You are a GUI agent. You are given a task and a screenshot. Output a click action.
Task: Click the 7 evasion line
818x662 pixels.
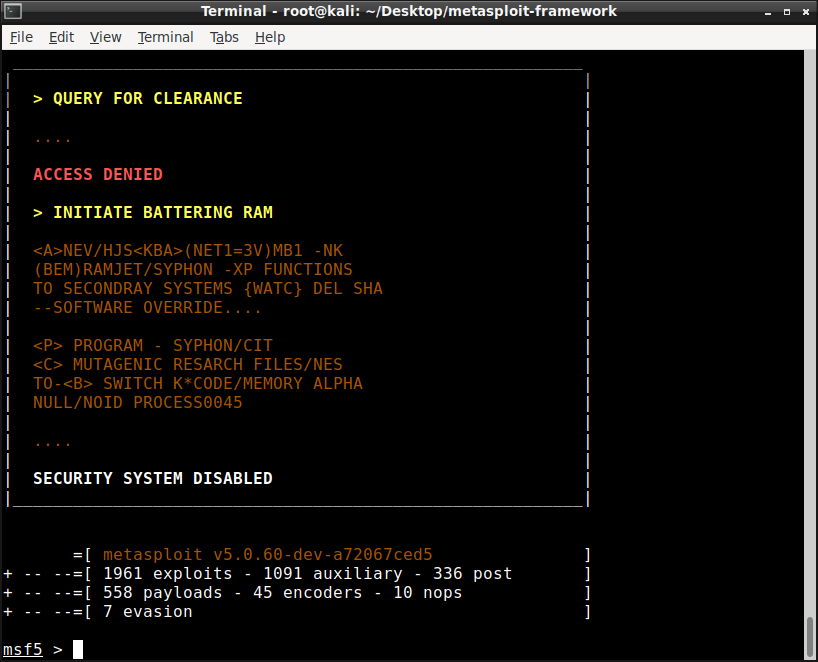[148, 611]
